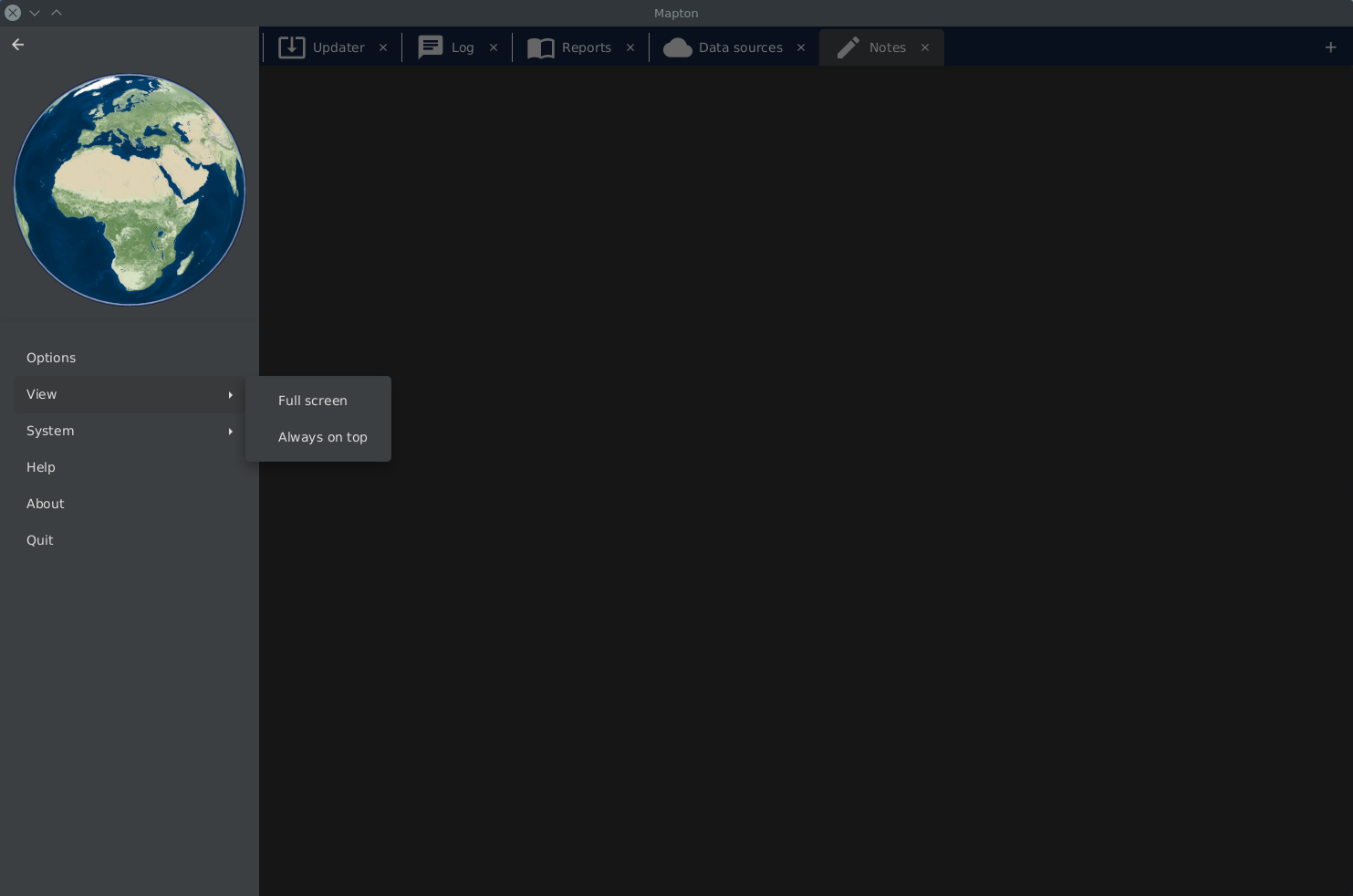Minimize window using title bar down chevron

pos(35,13)
